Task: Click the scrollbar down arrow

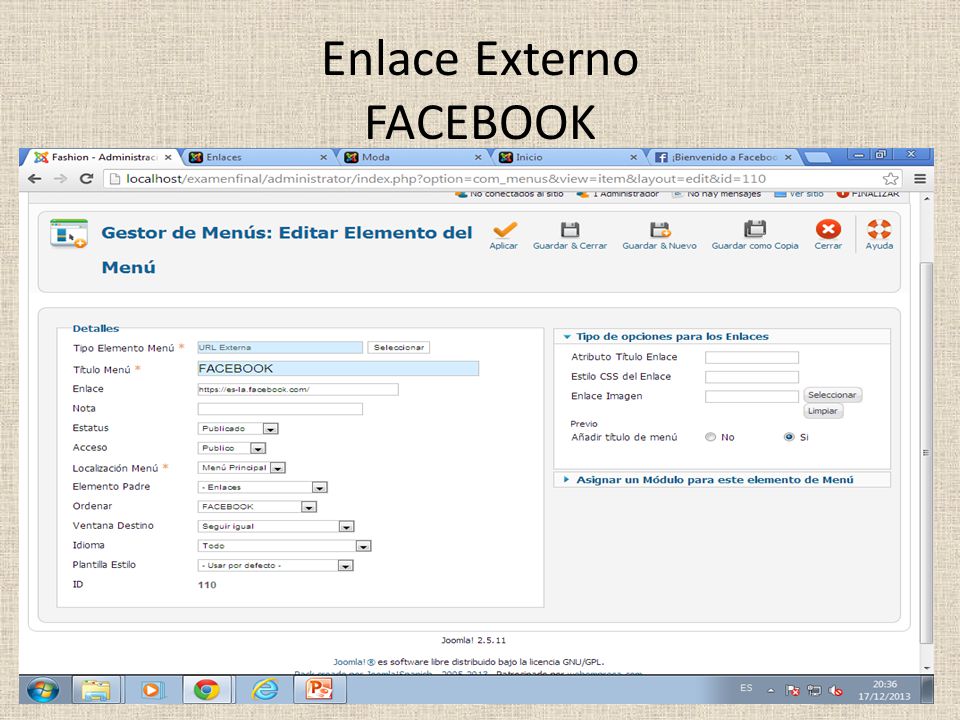Action: pos(926,668)
